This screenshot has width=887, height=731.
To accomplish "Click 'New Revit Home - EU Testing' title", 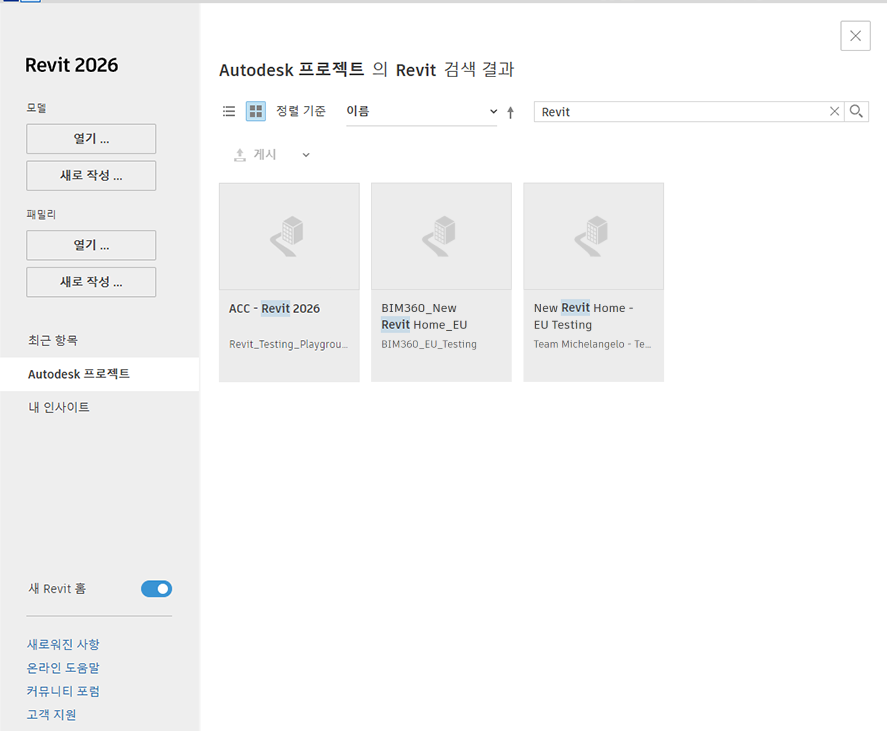I will pyautogui.click(x=583, y=316).
